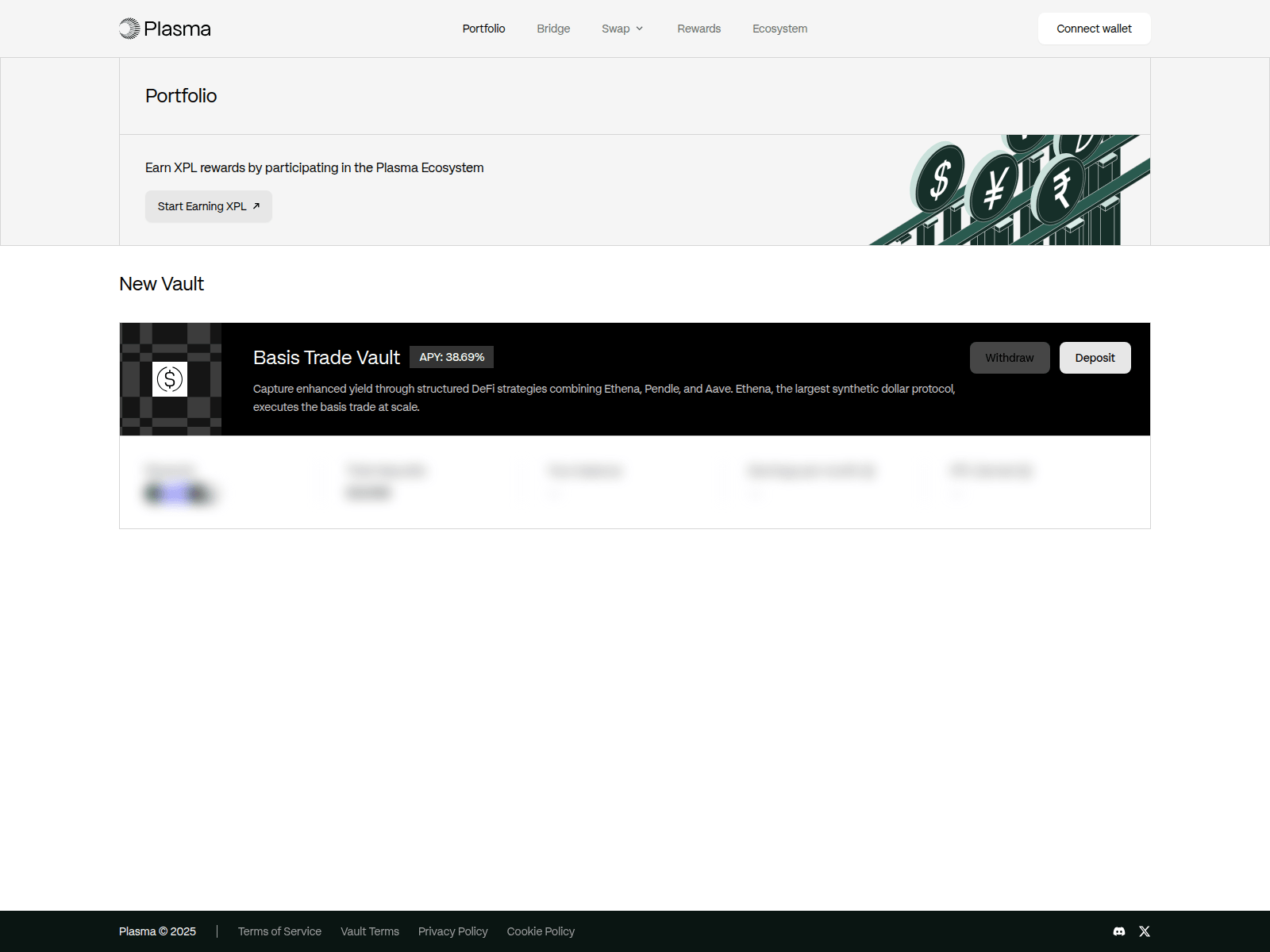The width and height of the screenshot is (1270, 952).
Task: Open the Privacy Policy link
Action: (452, 931)
